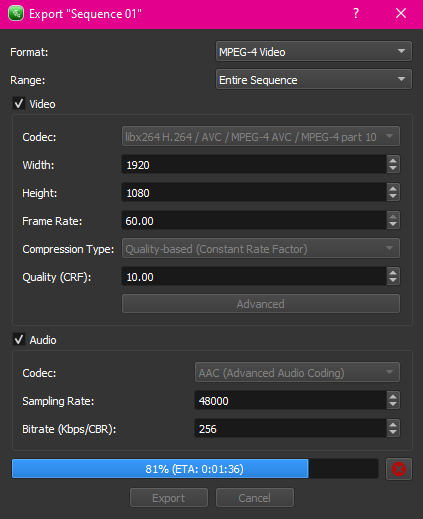Increase Width with the up arrow
The width and height of the screenshot is (423, 519).
(x=393, y=160)
